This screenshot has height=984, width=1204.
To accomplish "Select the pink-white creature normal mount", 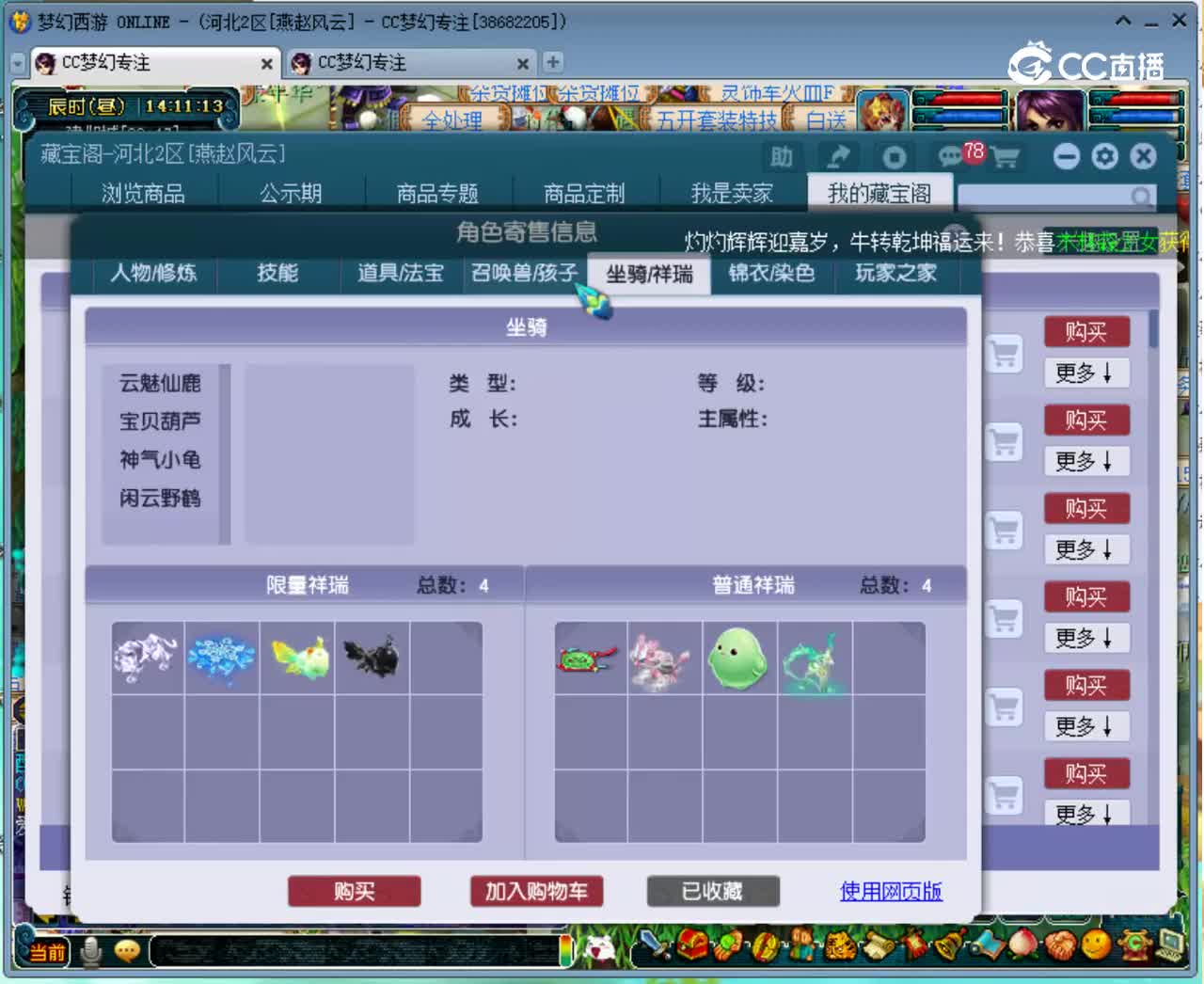I will [x=664, y=657].
